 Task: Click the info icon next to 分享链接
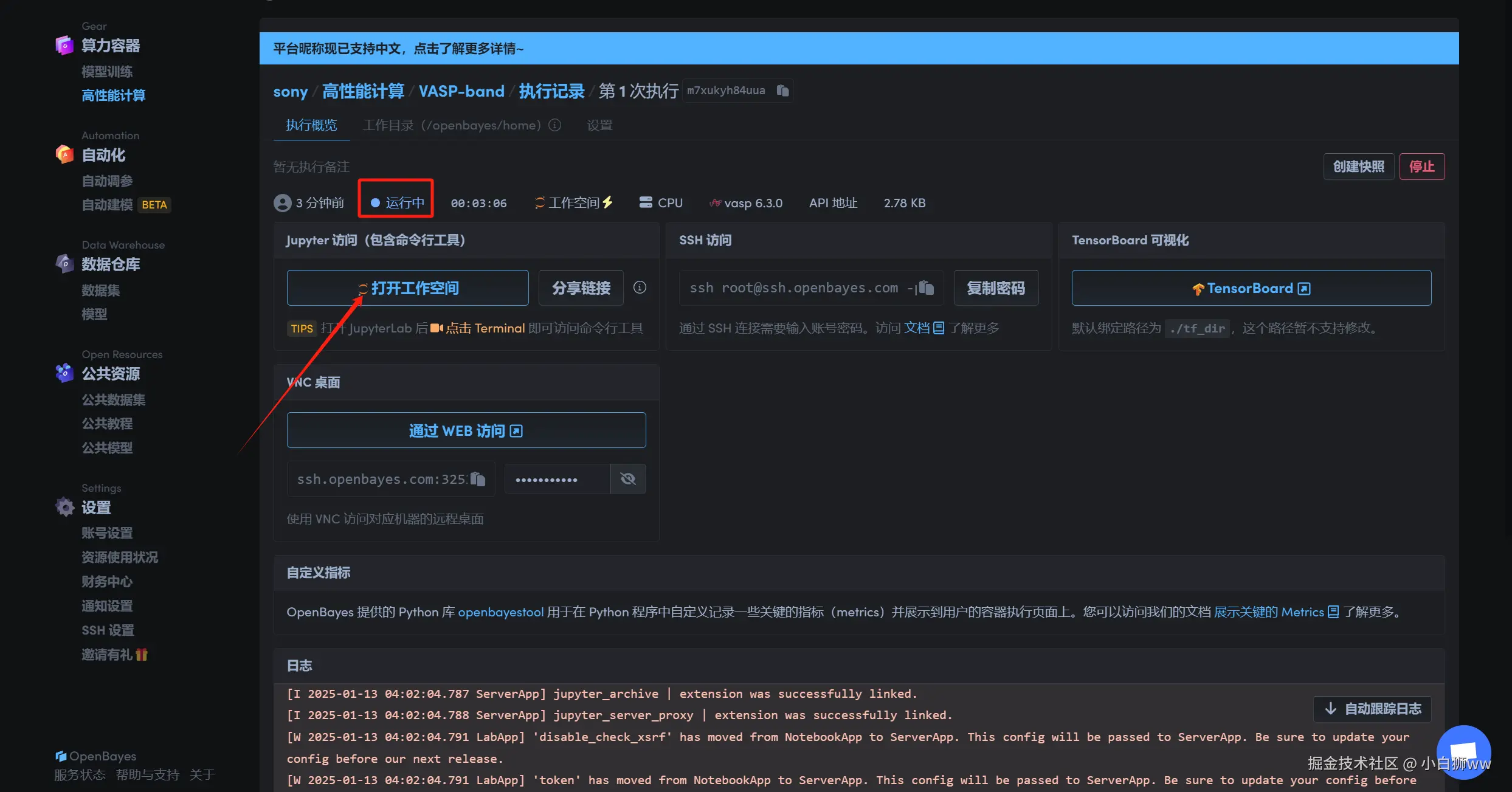pos(640,288)
